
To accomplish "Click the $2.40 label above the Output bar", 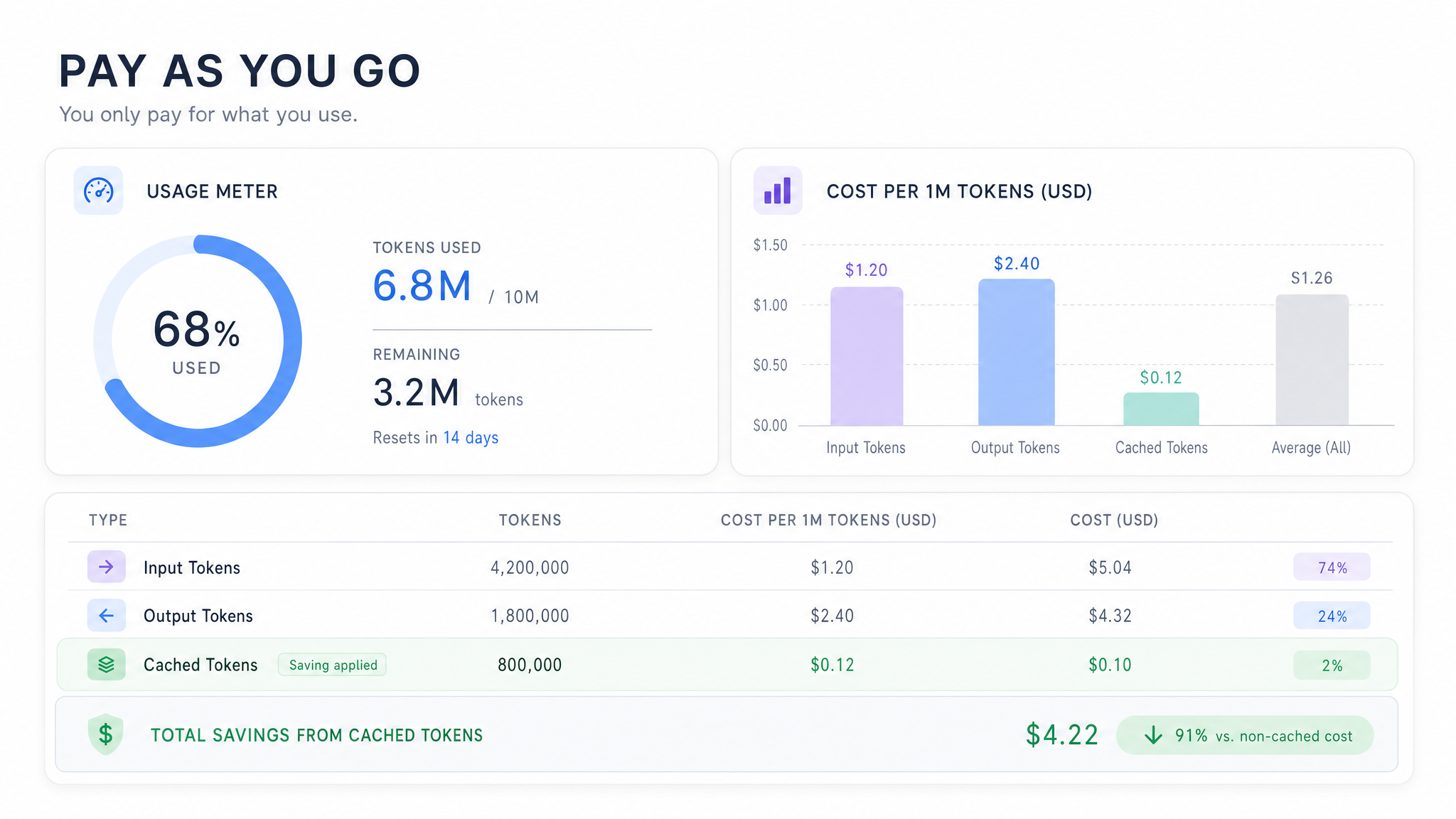I will [1017, 264].
